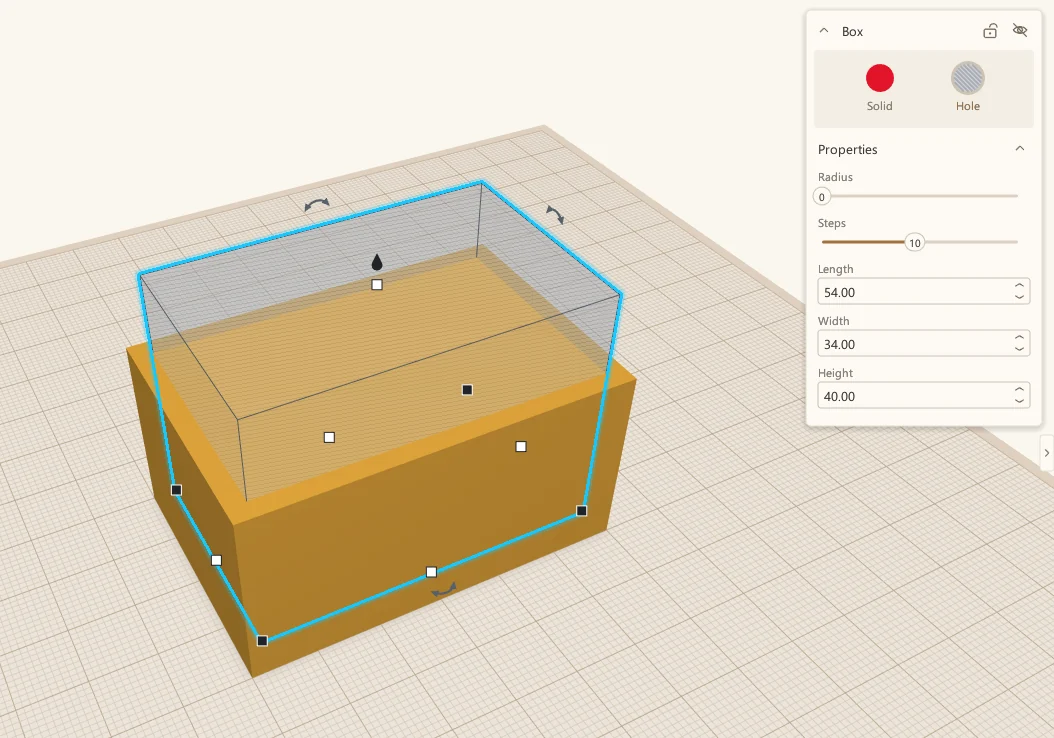The image size is (1054, 738).
Task: Click the Properties heading
Action: pyautogui.click(x=848, y=149)
